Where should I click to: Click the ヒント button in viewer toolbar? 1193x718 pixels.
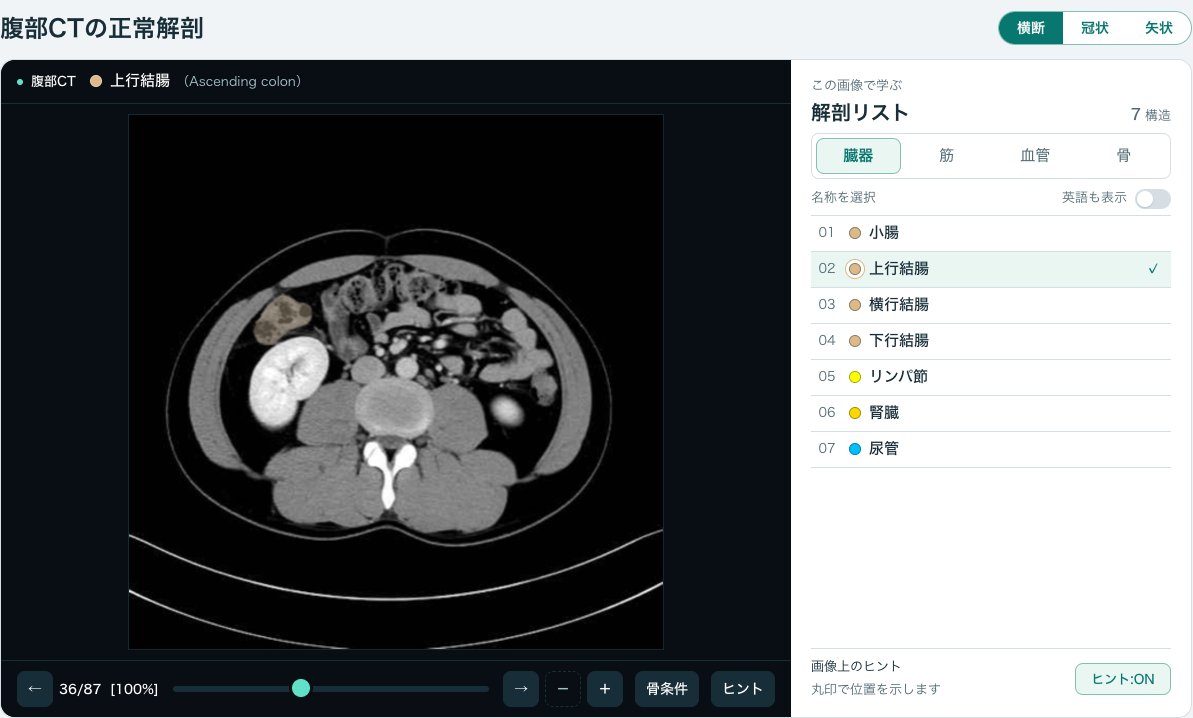point(743,689)
